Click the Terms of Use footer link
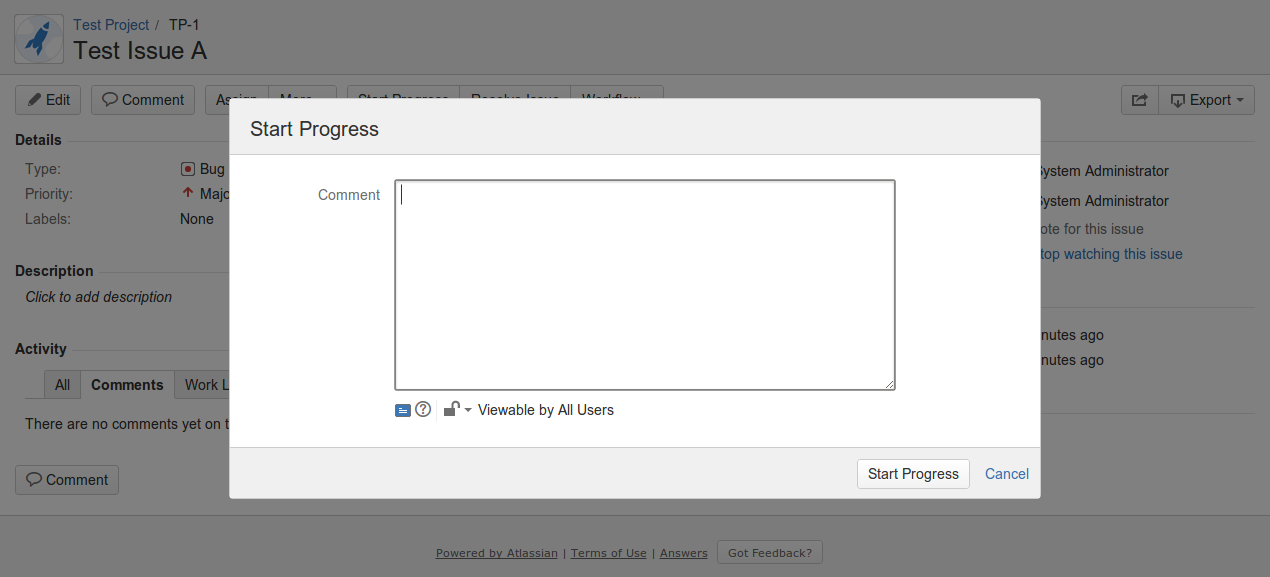Viewport: 1270px width, 577px height. coord(609,553)
